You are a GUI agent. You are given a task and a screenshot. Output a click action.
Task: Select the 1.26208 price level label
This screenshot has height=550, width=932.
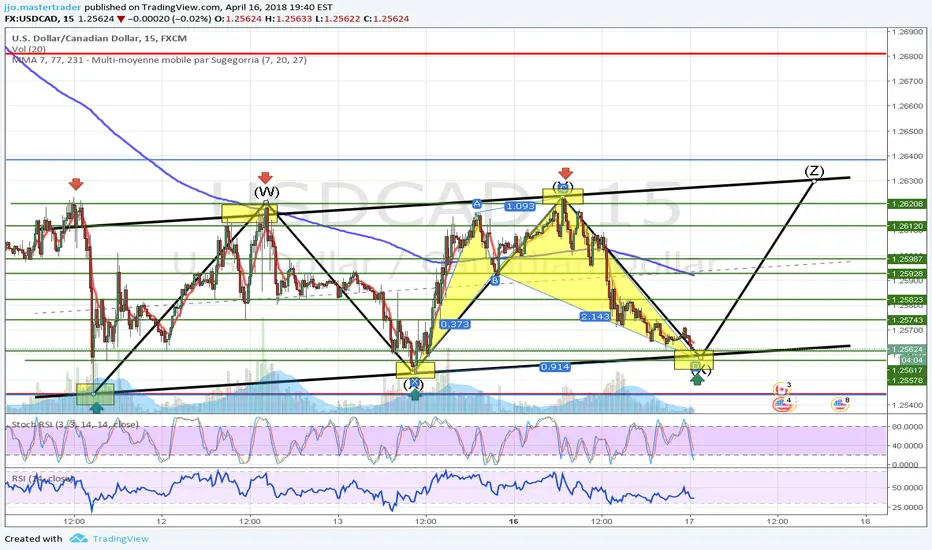point(906,203)
